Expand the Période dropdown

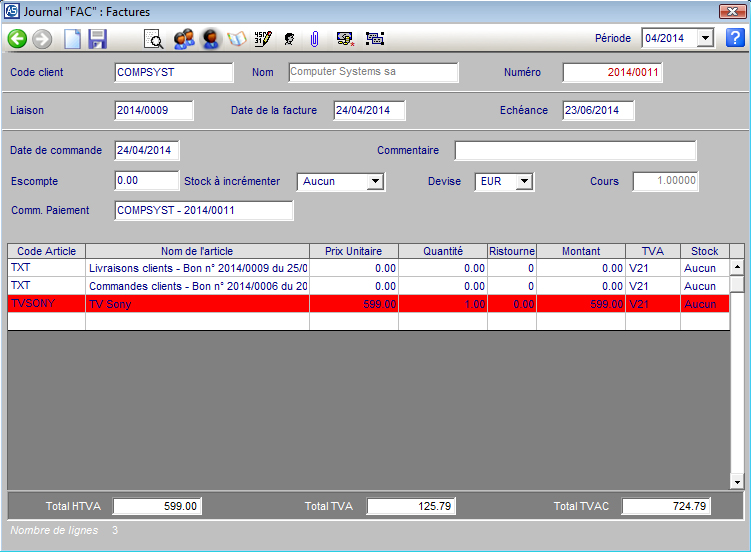click(705, 38)
